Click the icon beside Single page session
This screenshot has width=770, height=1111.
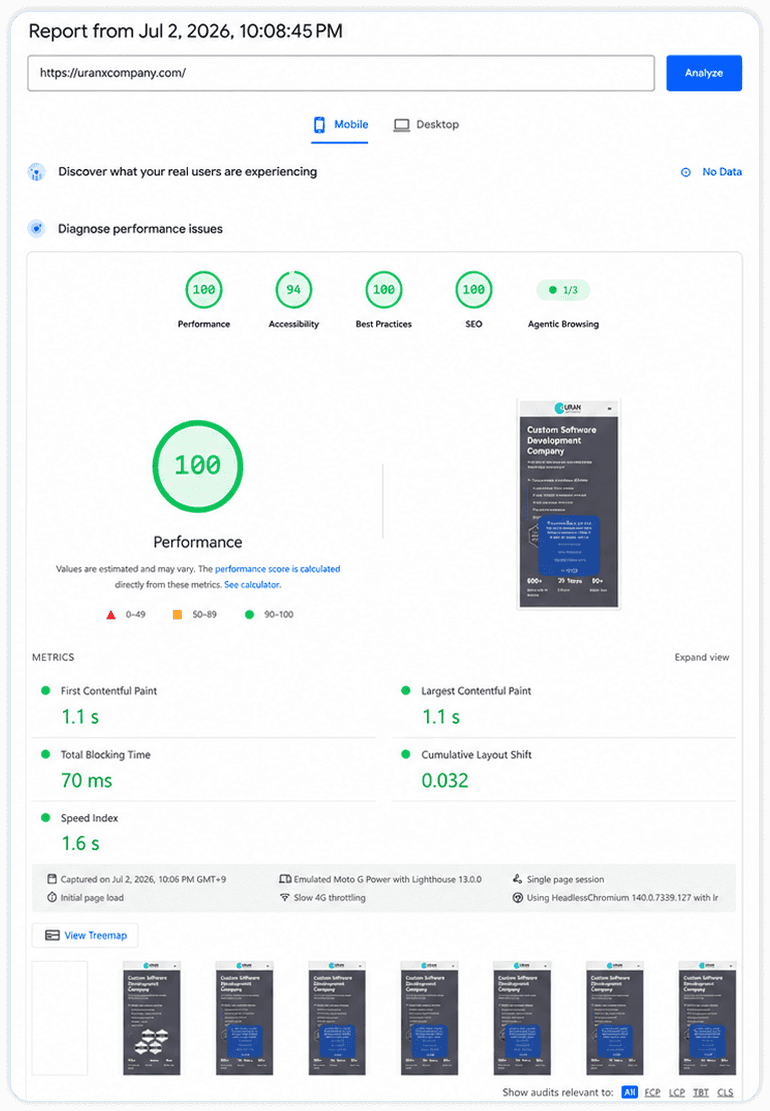pyautogui.click(x=518, y=879)
